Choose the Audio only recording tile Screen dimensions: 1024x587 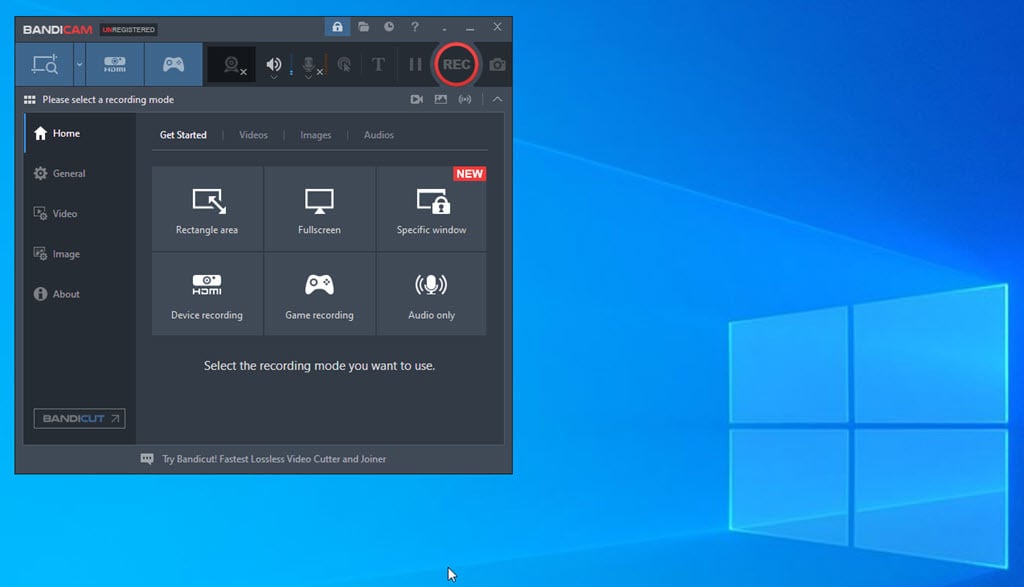click(432, 294)
